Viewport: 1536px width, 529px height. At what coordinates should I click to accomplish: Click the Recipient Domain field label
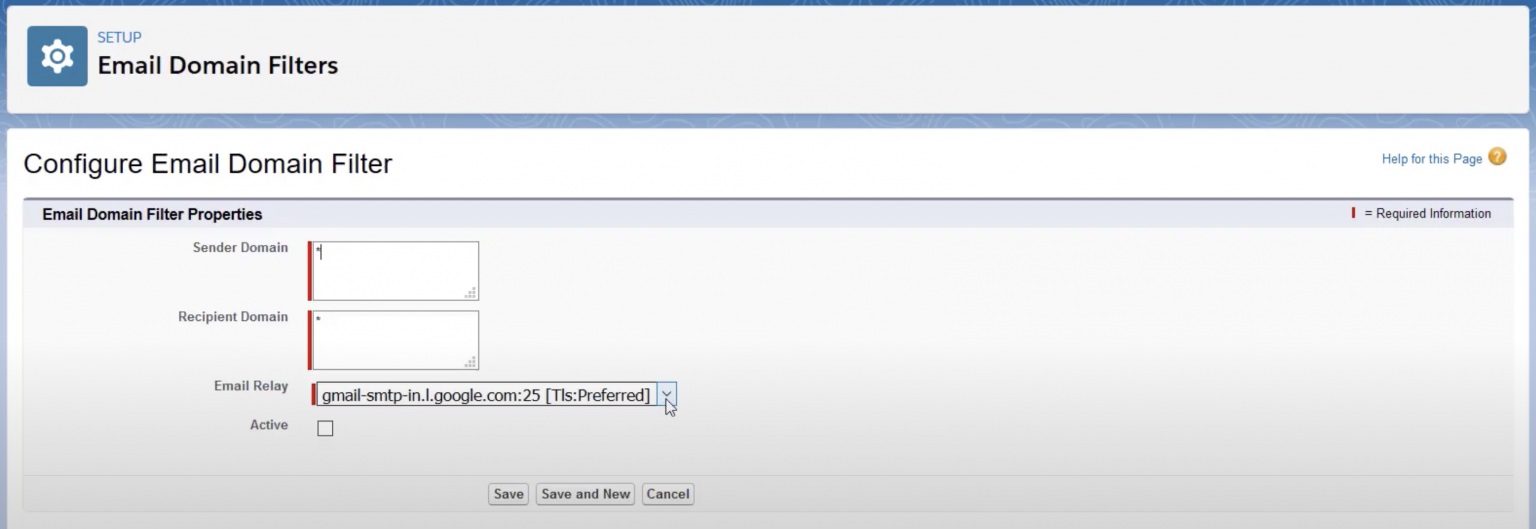point(233,317)
